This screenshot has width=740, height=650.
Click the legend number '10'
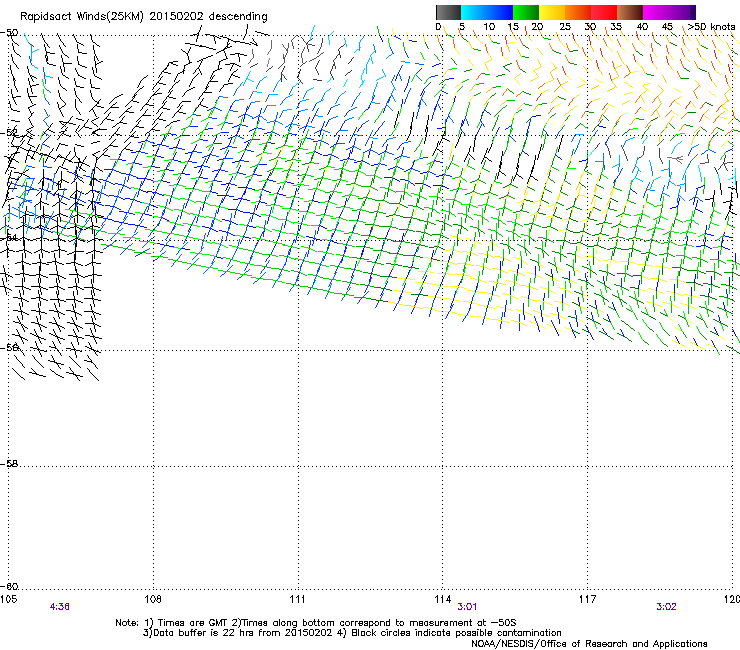[489, 27]
